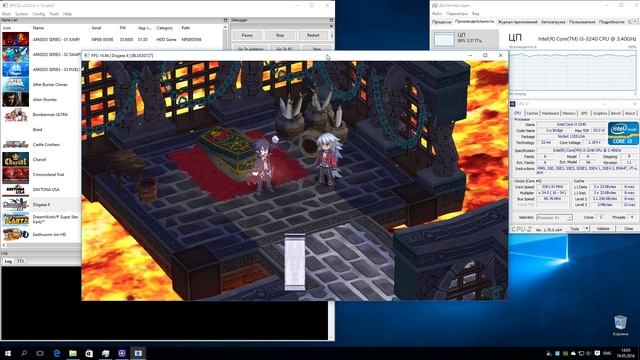Switch to CPU-Z Mainboard tab

pos(550,113)
